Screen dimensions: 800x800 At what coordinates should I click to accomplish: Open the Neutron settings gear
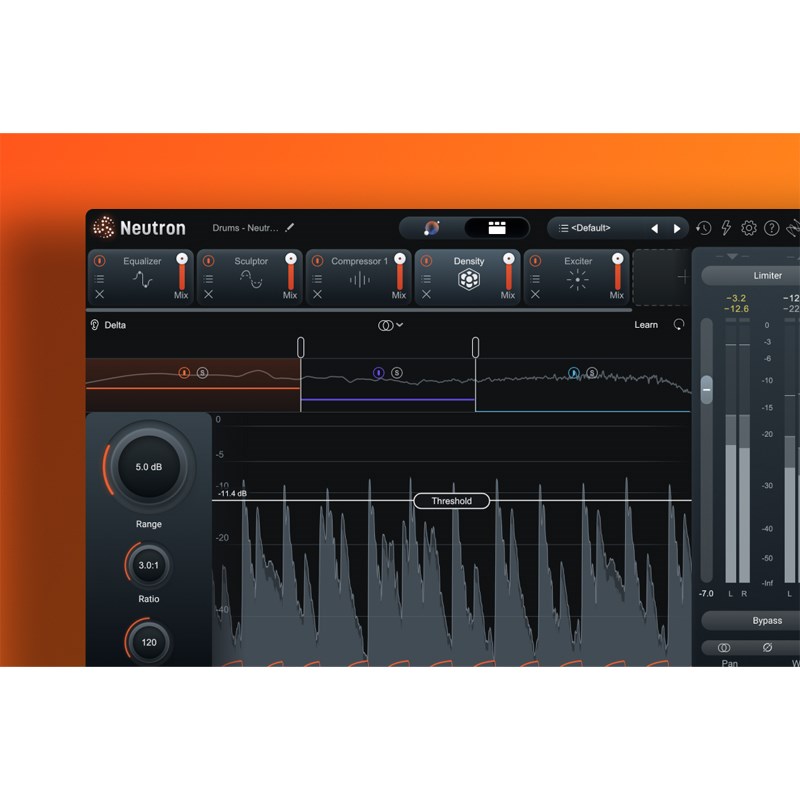(748, 228)
